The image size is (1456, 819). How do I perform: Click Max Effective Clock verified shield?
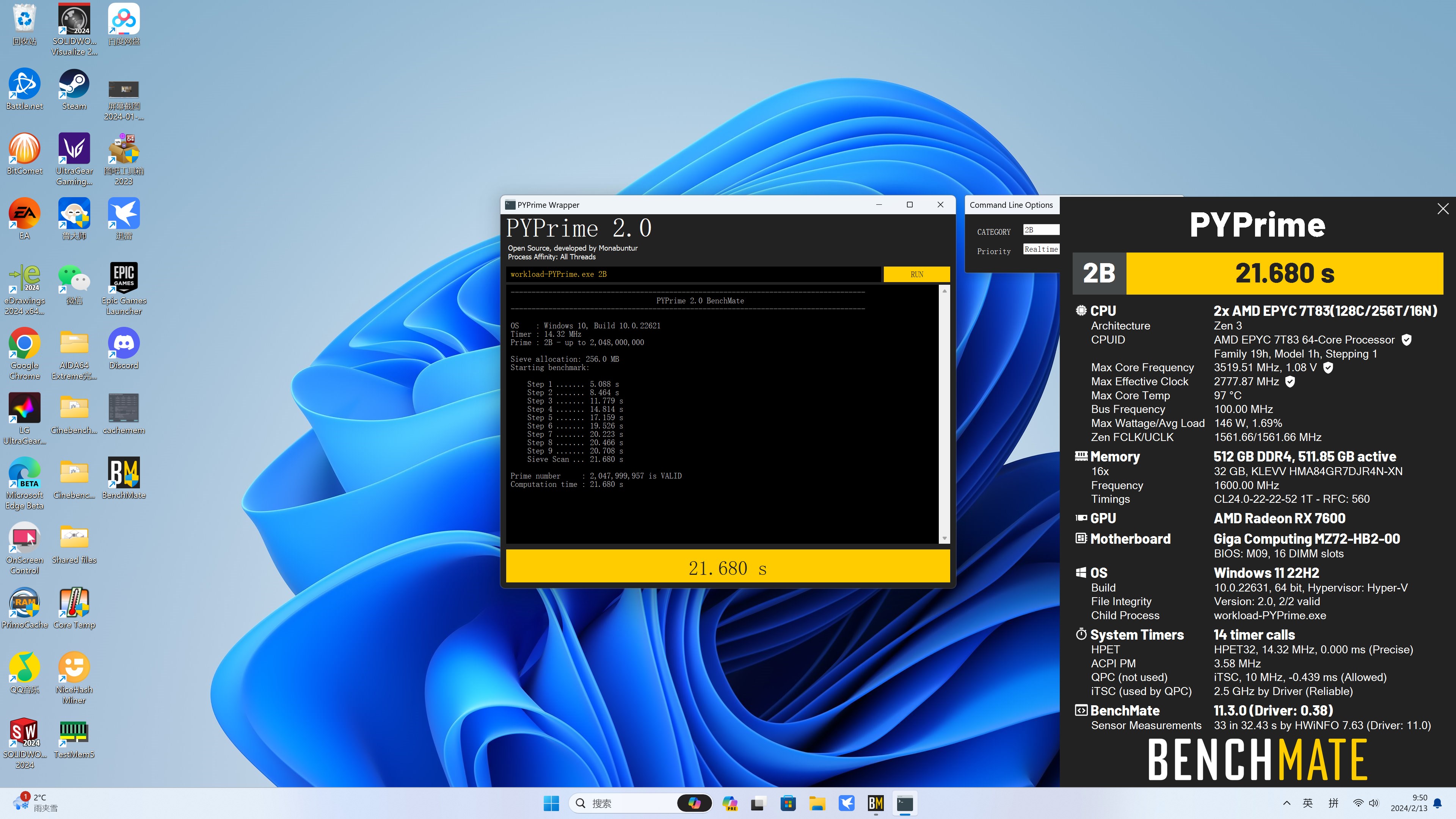[x=1290, y=381]
